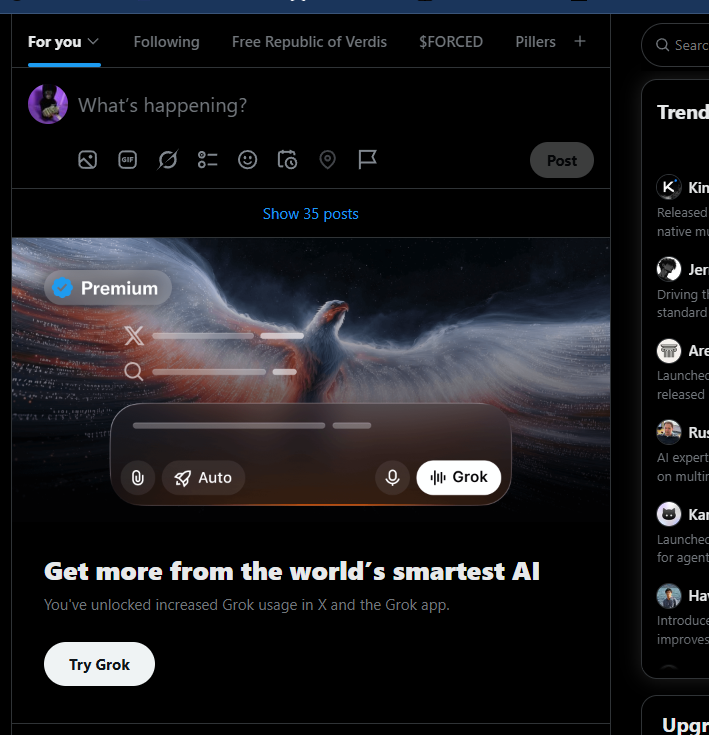Insert a GIF into the post
This screenshot has width=709, height=735.
(127, 160)
